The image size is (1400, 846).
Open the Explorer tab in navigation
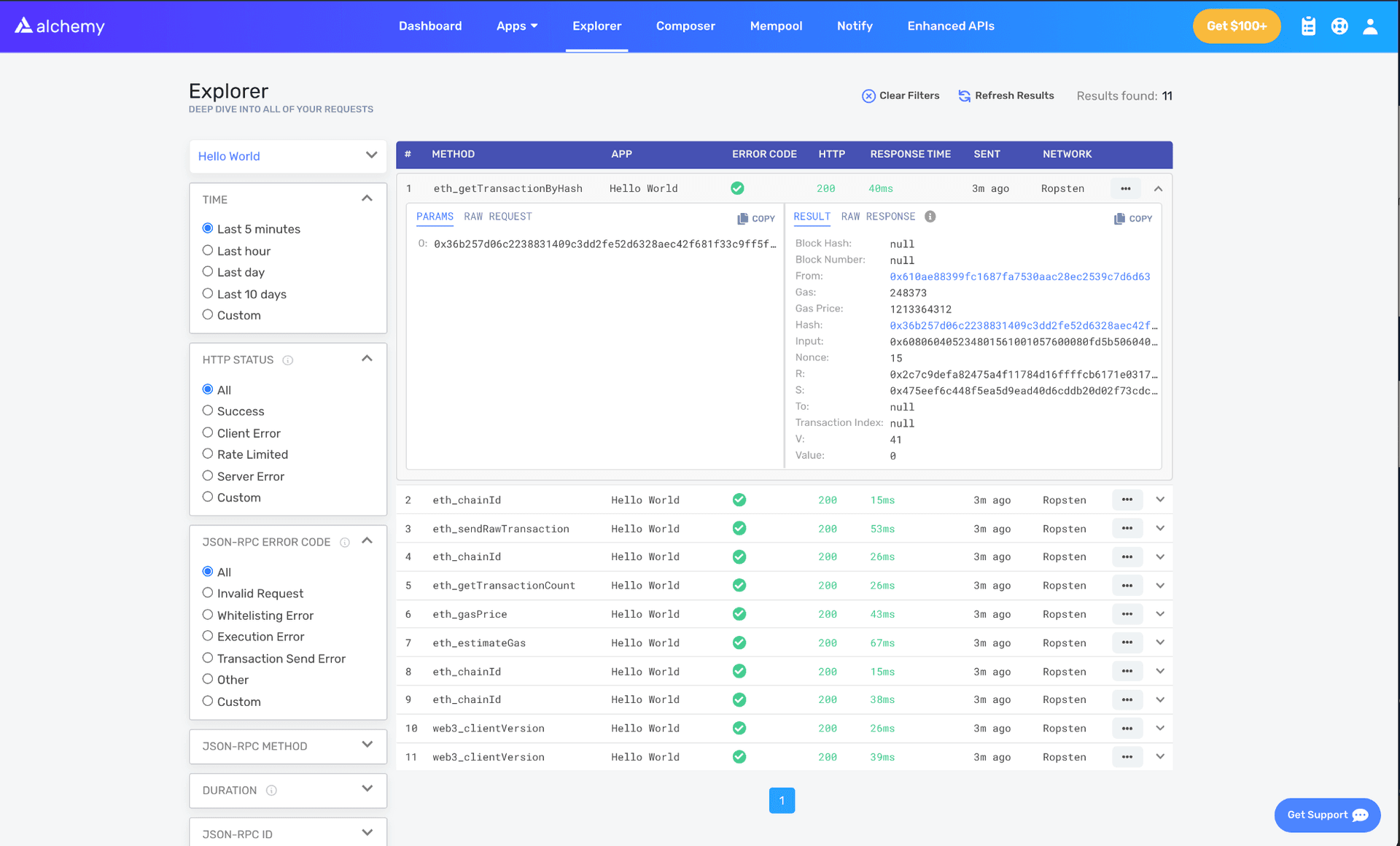(597, 26)
